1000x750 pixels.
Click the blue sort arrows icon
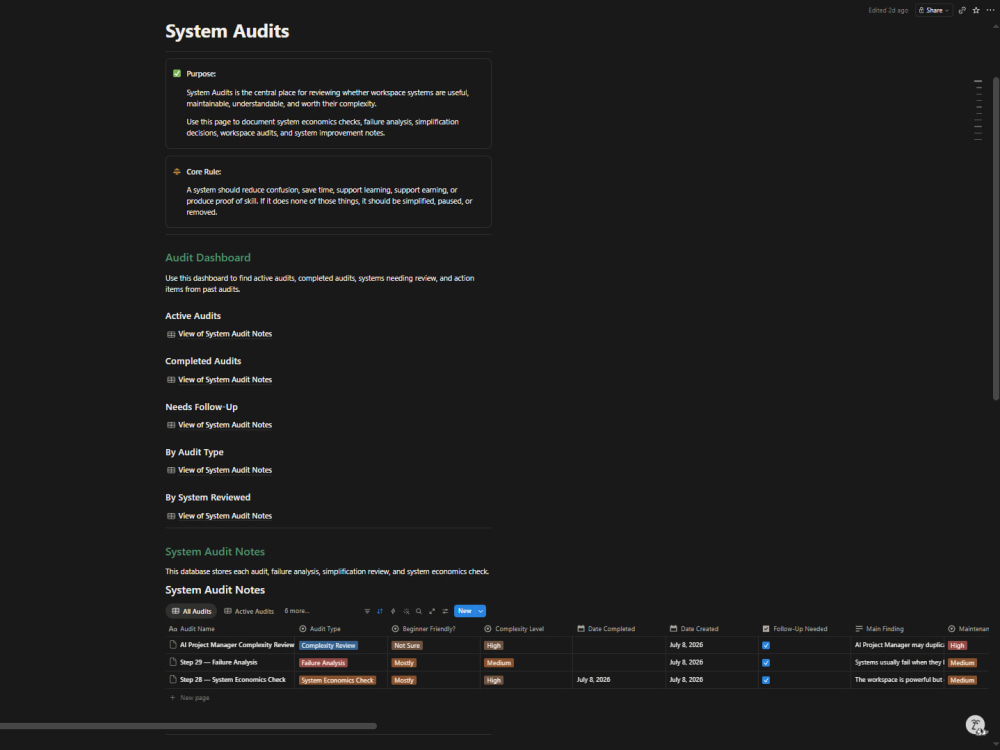(x=379, y=611)
